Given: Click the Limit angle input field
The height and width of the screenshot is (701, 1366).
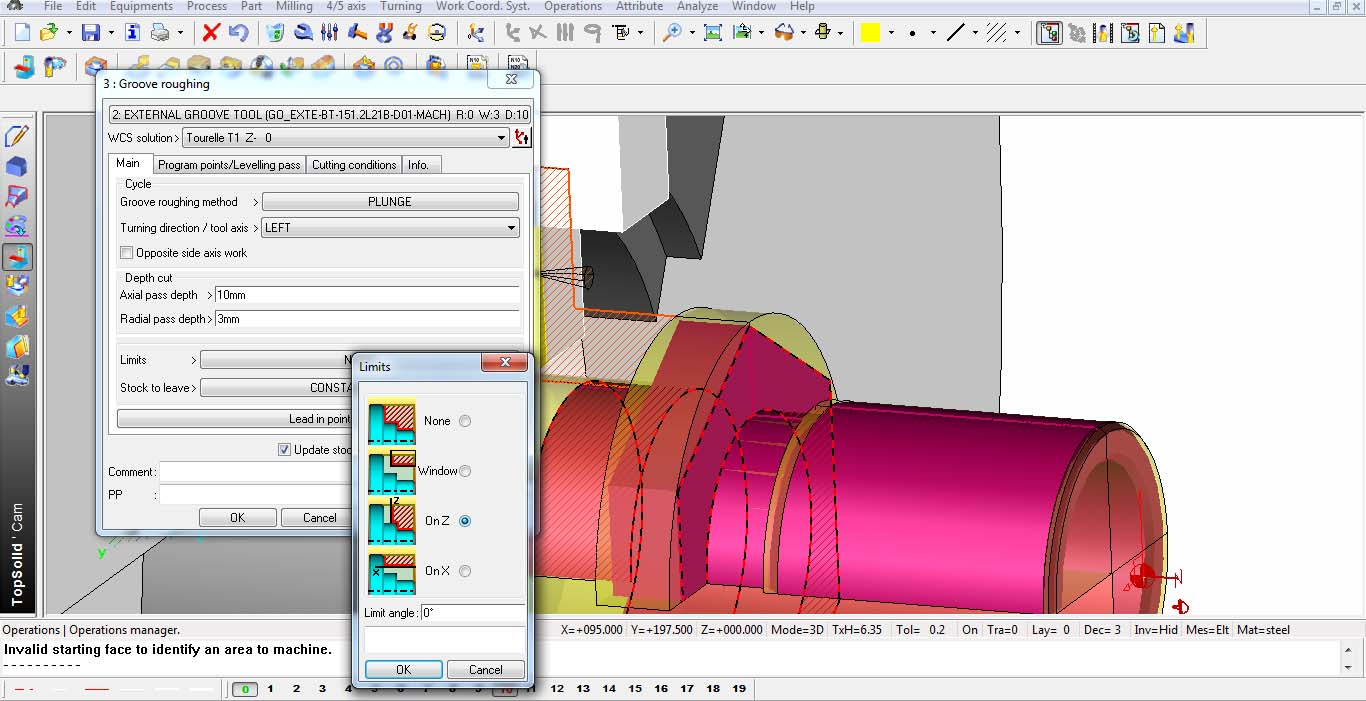Looking at the screenshot, I should click(x=473, y=613).
